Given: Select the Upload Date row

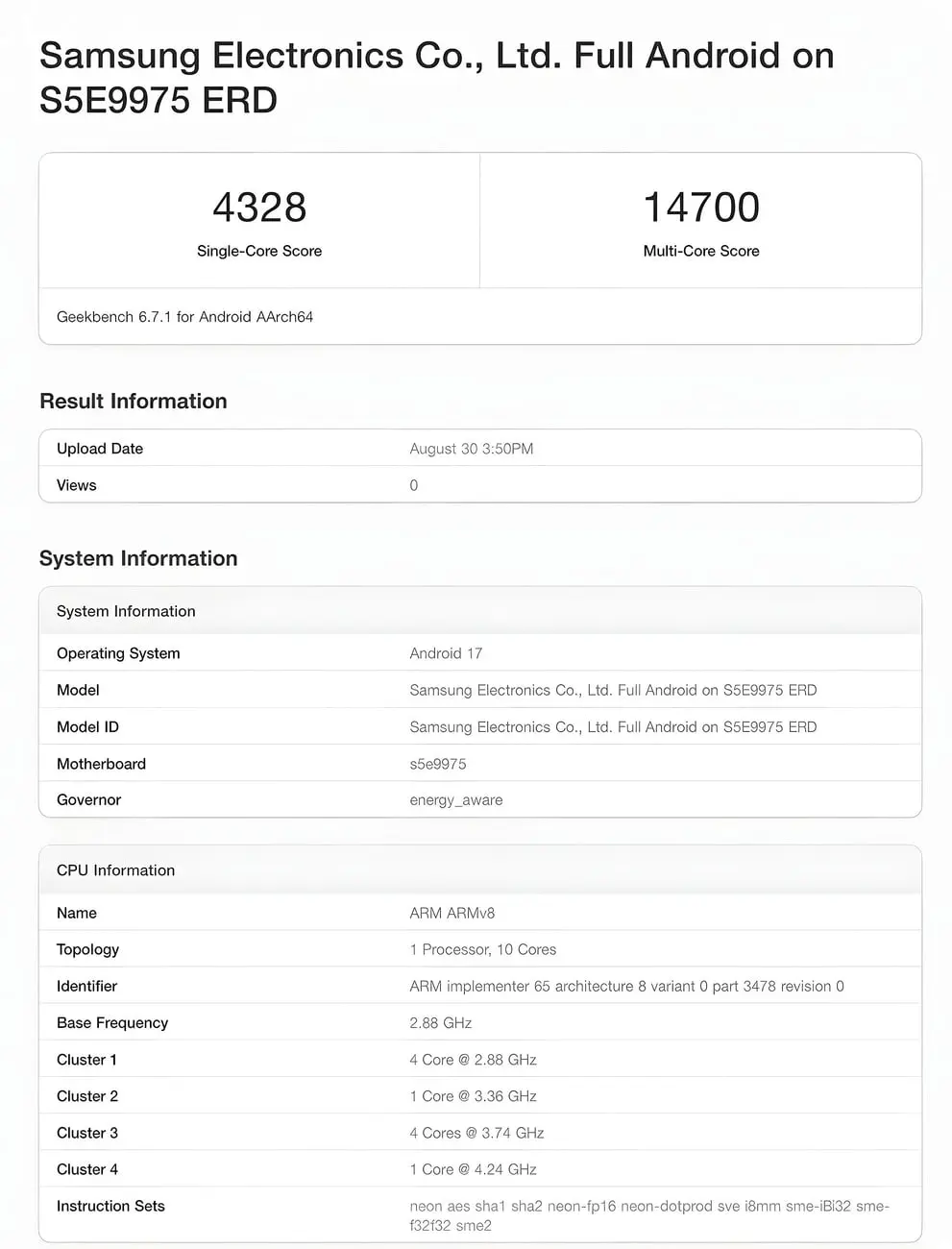Looking at the screenshot, I should tap(480, 449).
